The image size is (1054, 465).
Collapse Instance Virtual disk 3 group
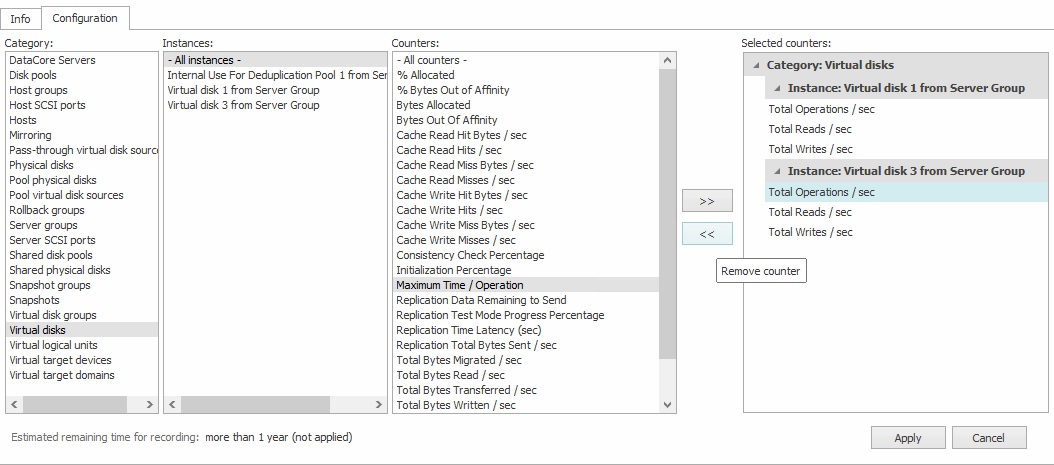[778, 171]
